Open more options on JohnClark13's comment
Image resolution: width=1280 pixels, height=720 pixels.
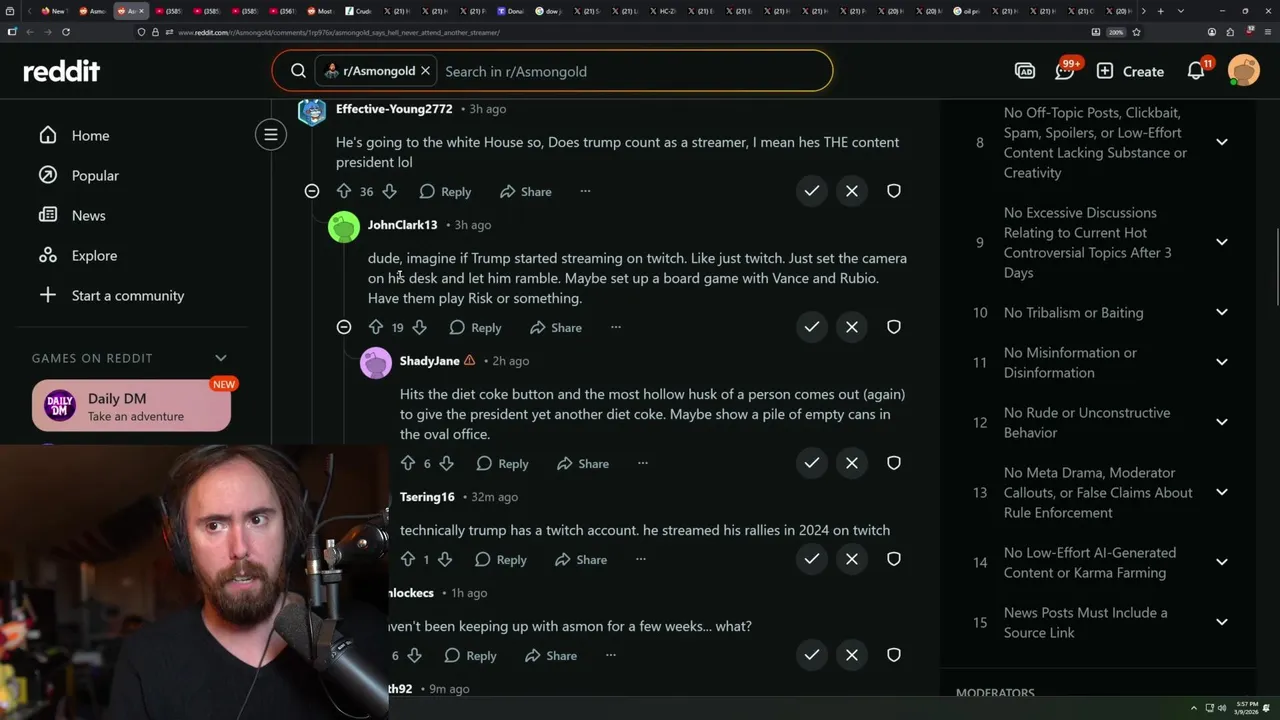[x=616, y=327]
